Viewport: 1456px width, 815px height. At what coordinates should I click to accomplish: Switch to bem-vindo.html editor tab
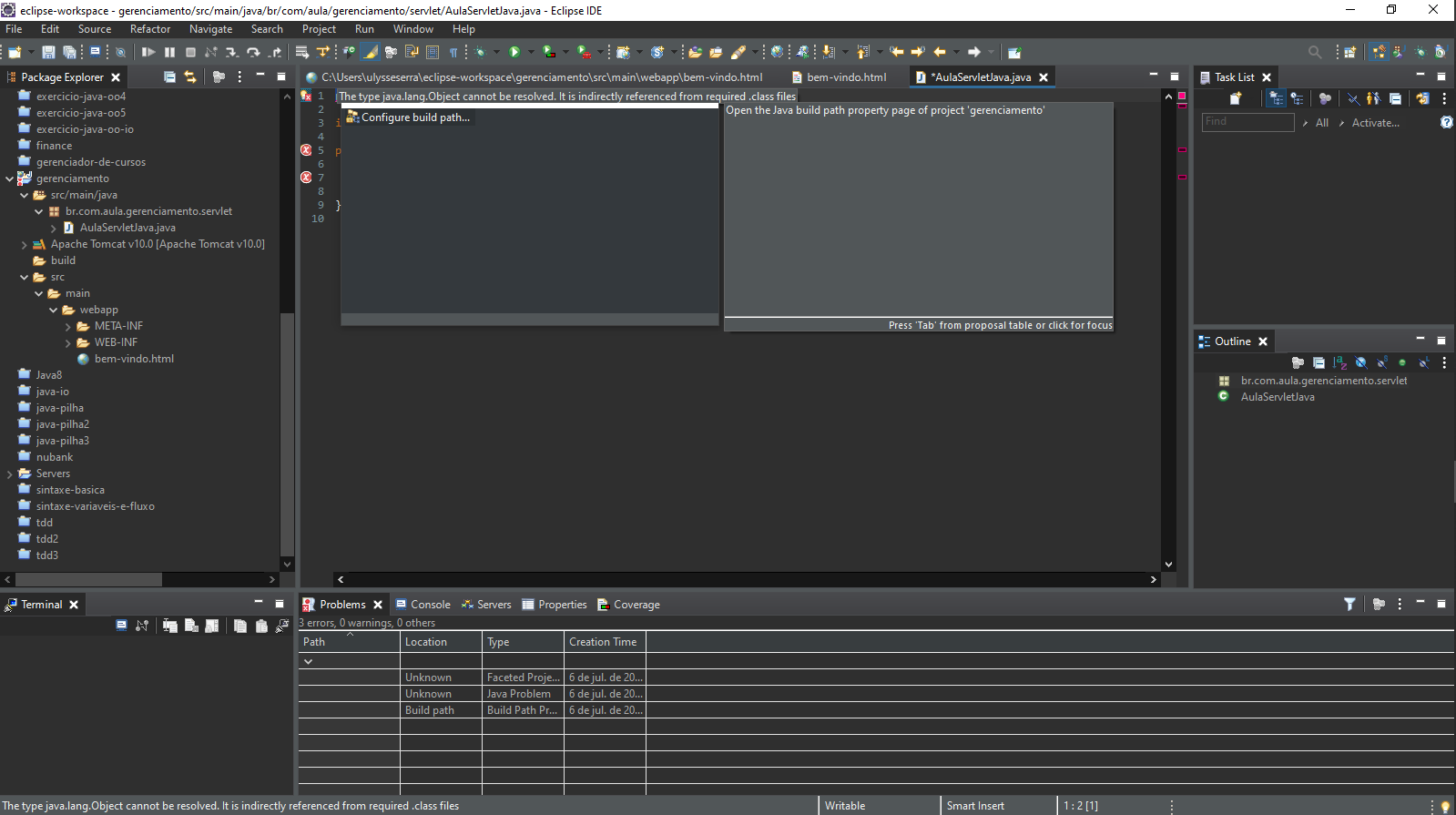[839, 77]
